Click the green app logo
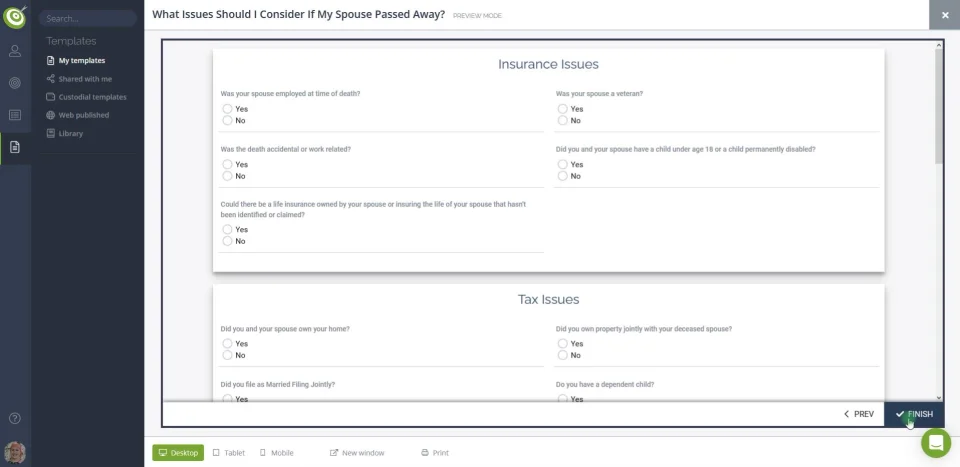 pyautogui.click(x=15, y=17)
